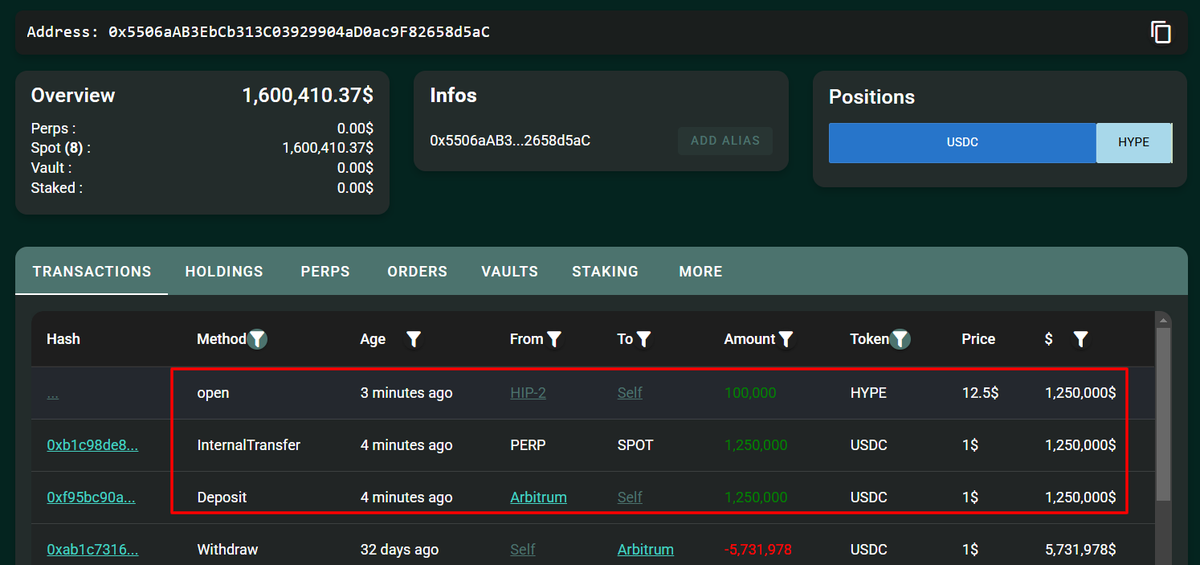Image resolution: width=1200 pixels, height=565 pixels.
Task: Open the '...' hash link in the open row
Action: [x=52, y=393]
